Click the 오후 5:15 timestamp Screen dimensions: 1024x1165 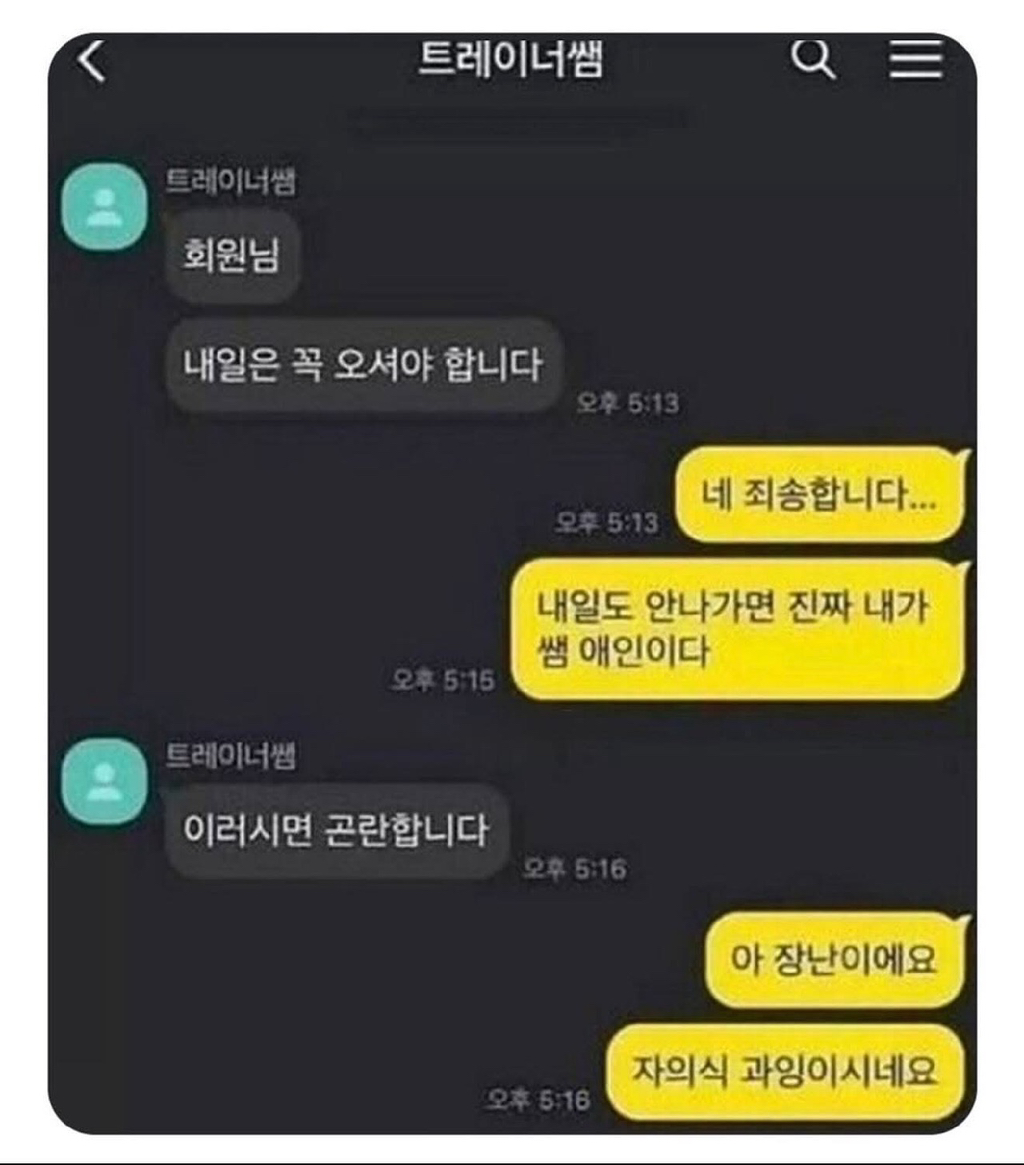click(443, 680)
